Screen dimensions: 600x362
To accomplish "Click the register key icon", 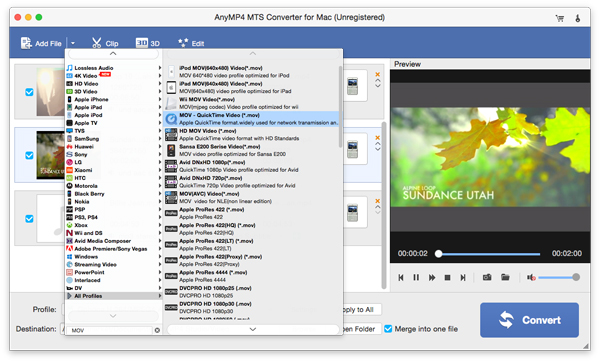I will 577,18.
